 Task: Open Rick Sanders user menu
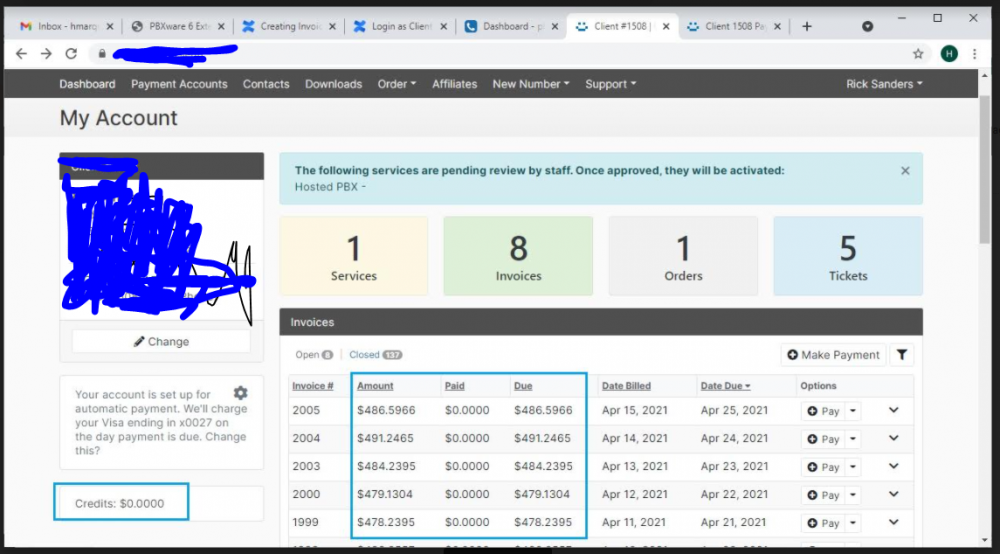click(x=884, y=84)
